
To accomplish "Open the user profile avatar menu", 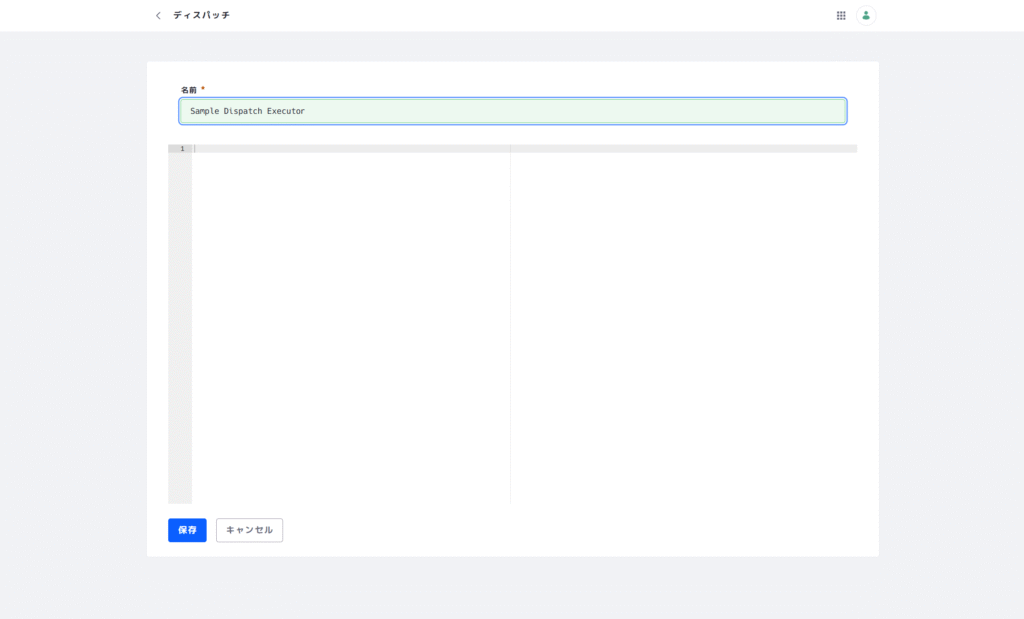I will click(865, 16).
